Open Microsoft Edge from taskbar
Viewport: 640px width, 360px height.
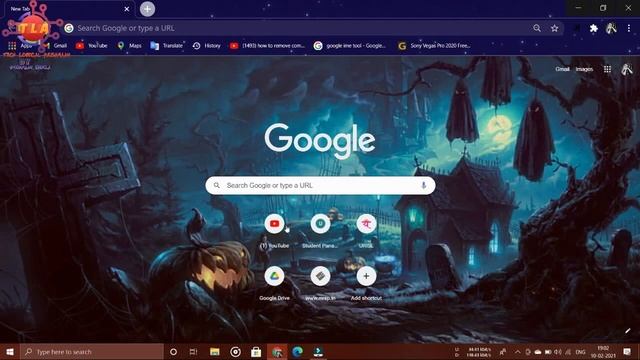pos(298,352)
